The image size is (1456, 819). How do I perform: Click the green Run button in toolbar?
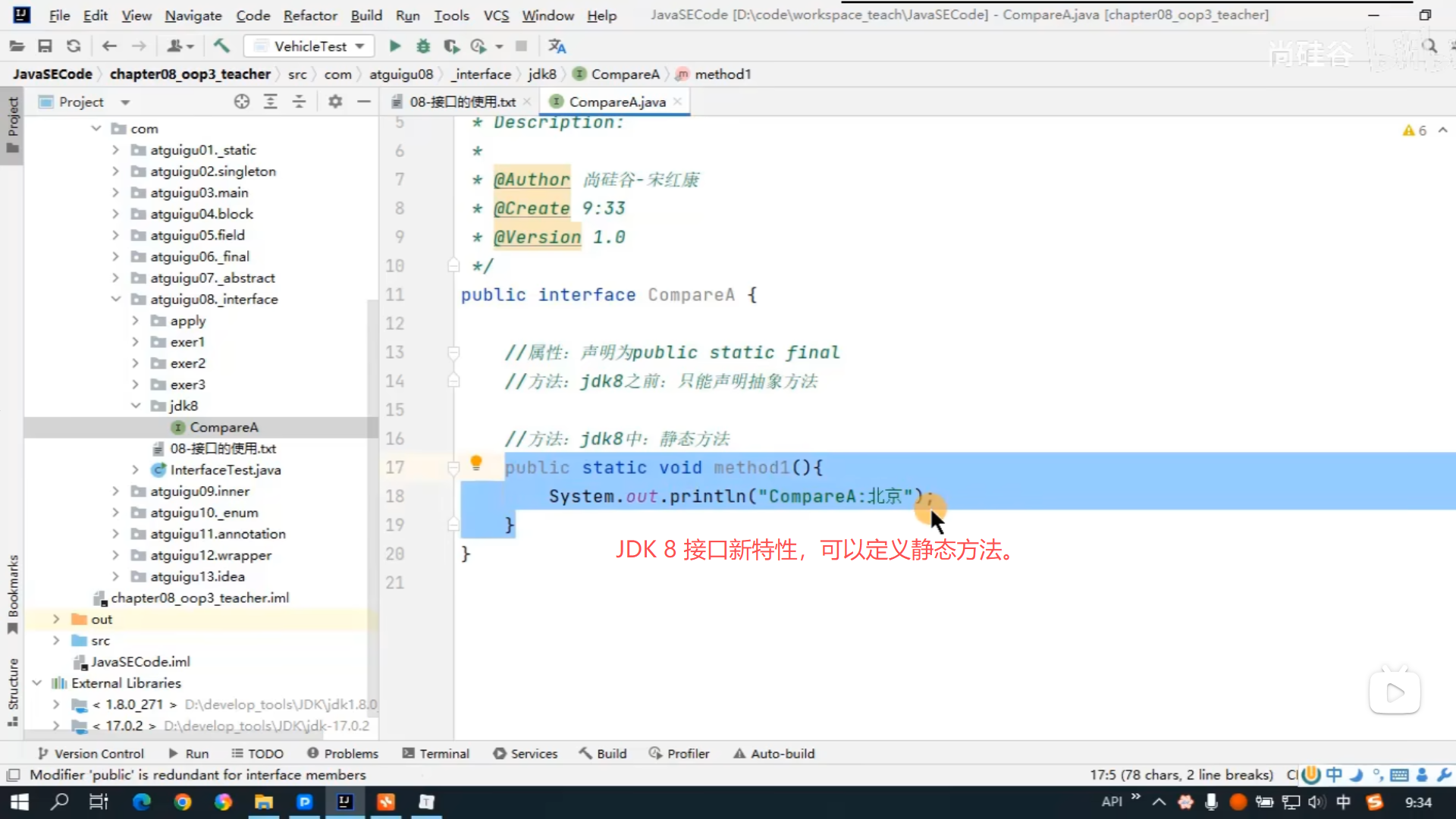(394, 46)
